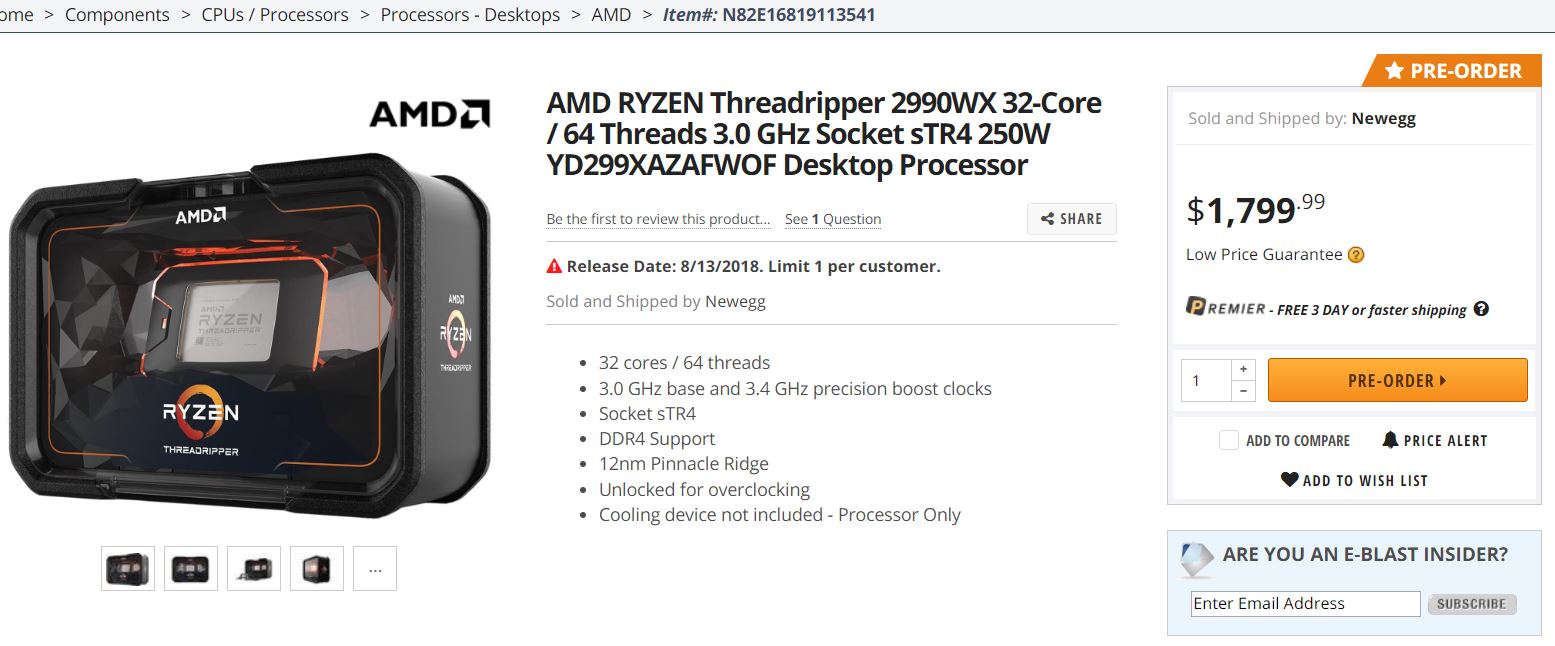The width and height of the screenshot is (1555, 646).
Task: Click the Premier shipping question mark icon
Action: pos(1481,309)
